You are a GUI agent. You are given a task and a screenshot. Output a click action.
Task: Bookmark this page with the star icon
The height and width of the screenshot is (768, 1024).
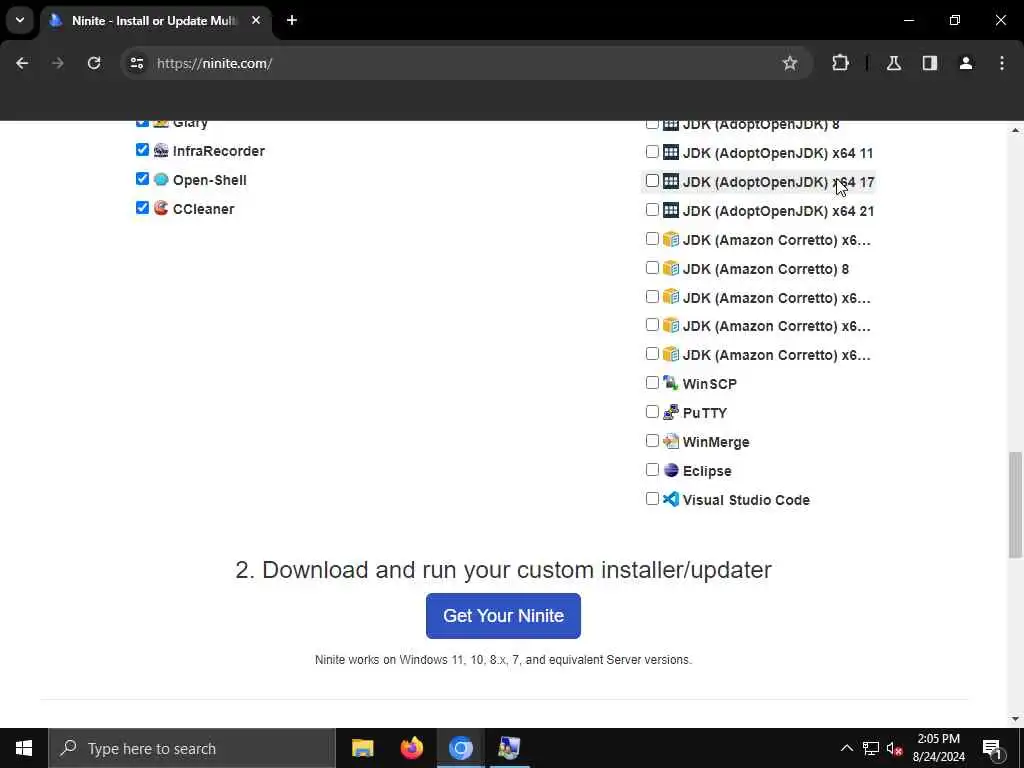tap(790, 63)
